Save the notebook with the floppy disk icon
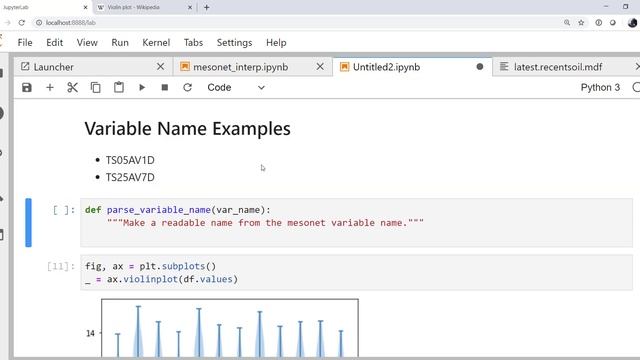 pos(27,87)
